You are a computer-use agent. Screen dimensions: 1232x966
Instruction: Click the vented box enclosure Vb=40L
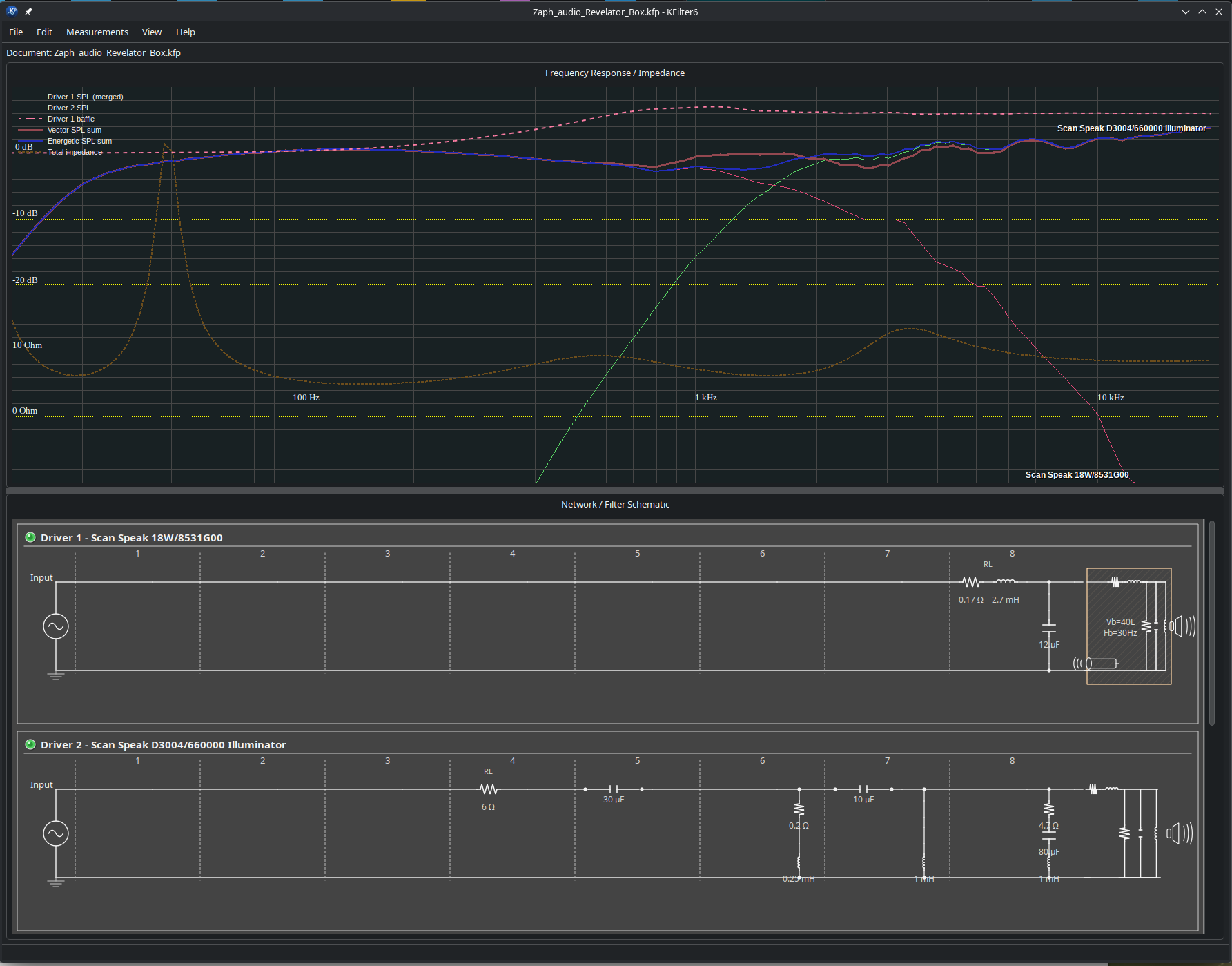pyautogui.click(x=1129, y=626)
